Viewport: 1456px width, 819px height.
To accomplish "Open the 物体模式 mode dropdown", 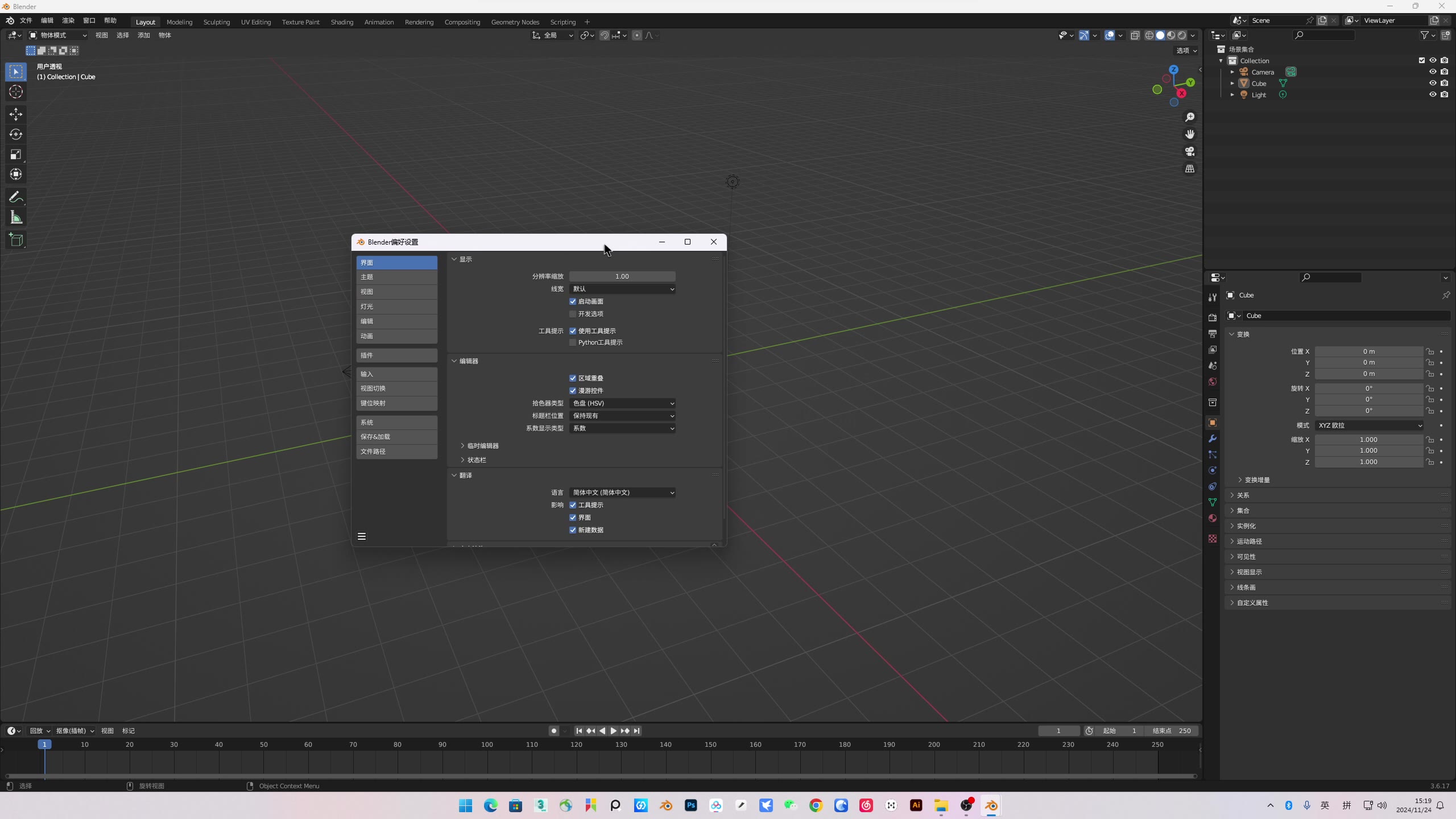I will pos(58,35).
